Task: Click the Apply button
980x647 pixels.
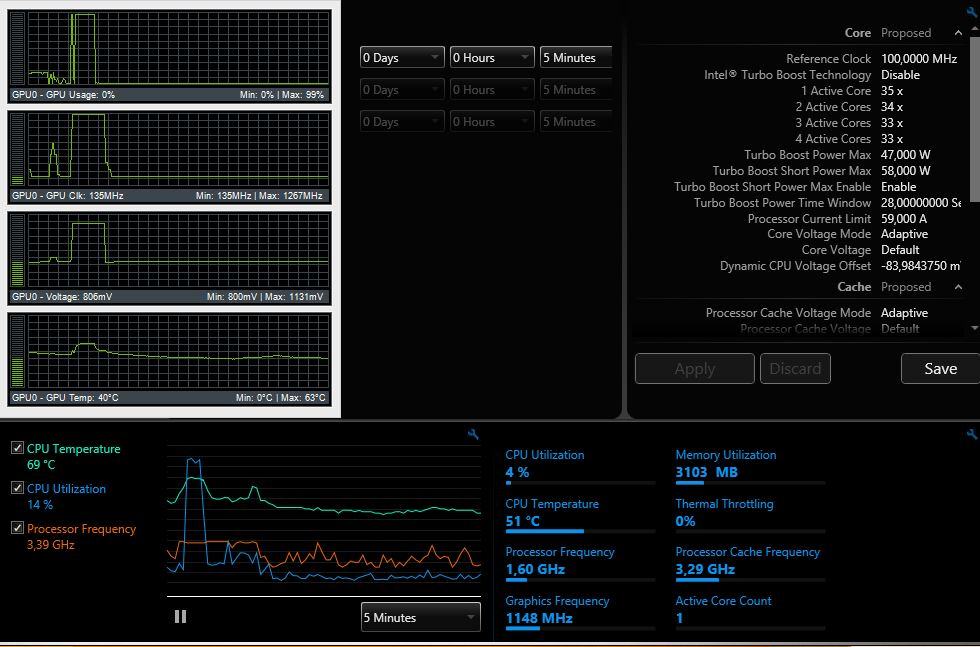Action: click(x=694, y=369)
